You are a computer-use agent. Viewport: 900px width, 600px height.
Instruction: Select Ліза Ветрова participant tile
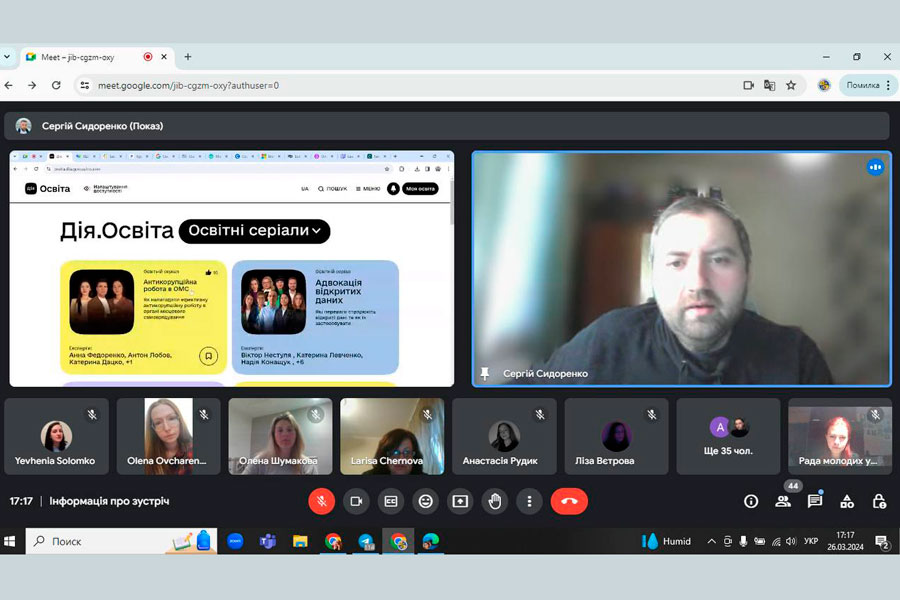(x=616, y=436)
